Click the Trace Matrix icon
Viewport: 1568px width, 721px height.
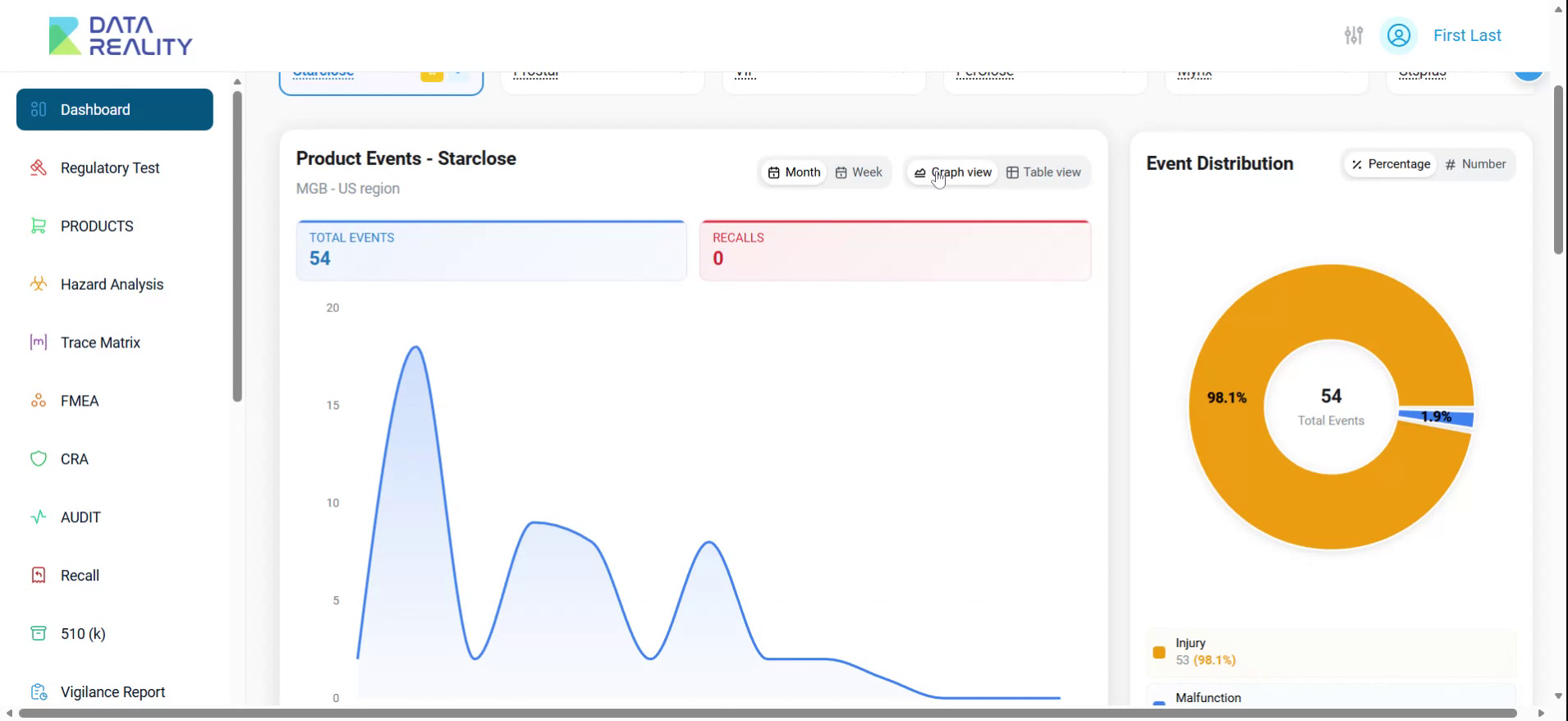38,342
